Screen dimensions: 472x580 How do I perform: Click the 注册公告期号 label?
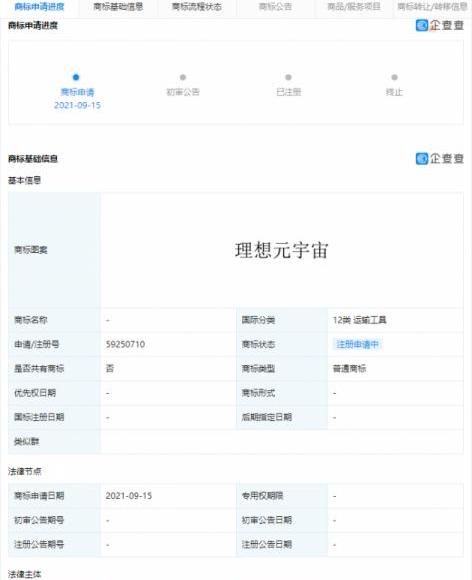39,544
